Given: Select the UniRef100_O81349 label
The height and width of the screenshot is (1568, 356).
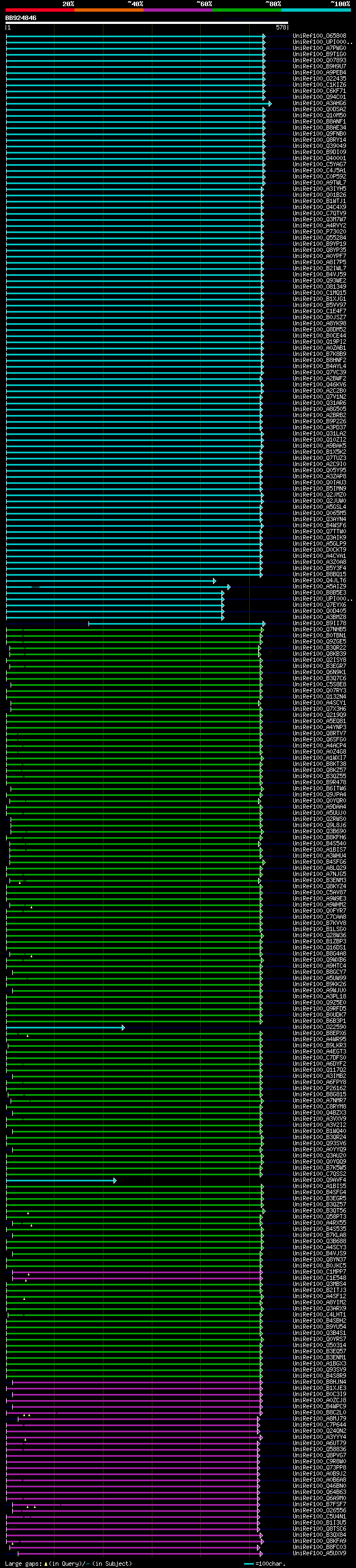Looking at the screenshot, I should [x=319, y=286].
